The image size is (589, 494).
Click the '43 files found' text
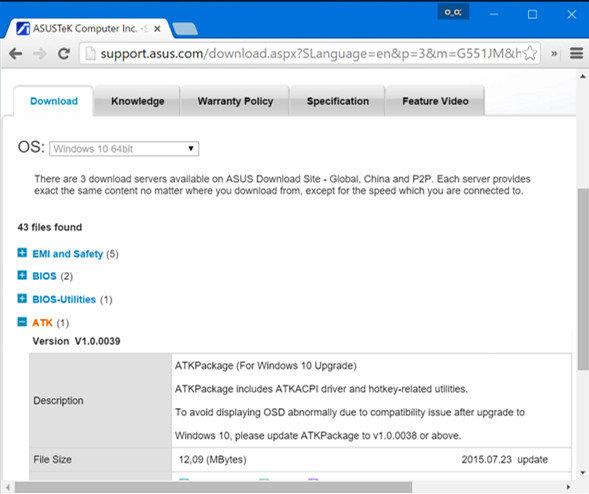coord(50,227)
